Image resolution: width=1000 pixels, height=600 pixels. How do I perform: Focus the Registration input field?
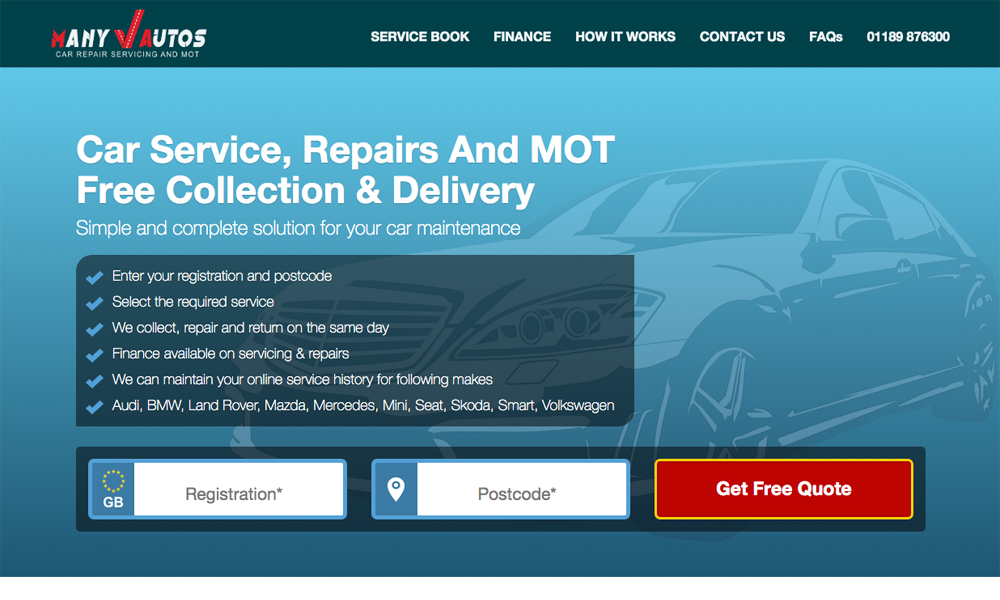coord(239,489)
